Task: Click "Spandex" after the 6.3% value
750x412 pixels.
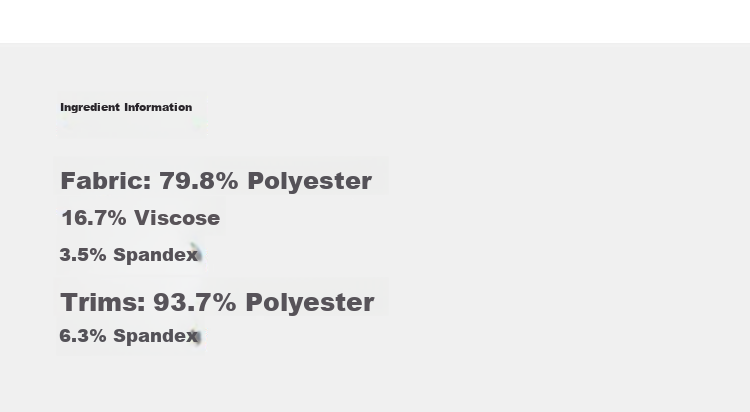Action: click(x=155, y=336)
